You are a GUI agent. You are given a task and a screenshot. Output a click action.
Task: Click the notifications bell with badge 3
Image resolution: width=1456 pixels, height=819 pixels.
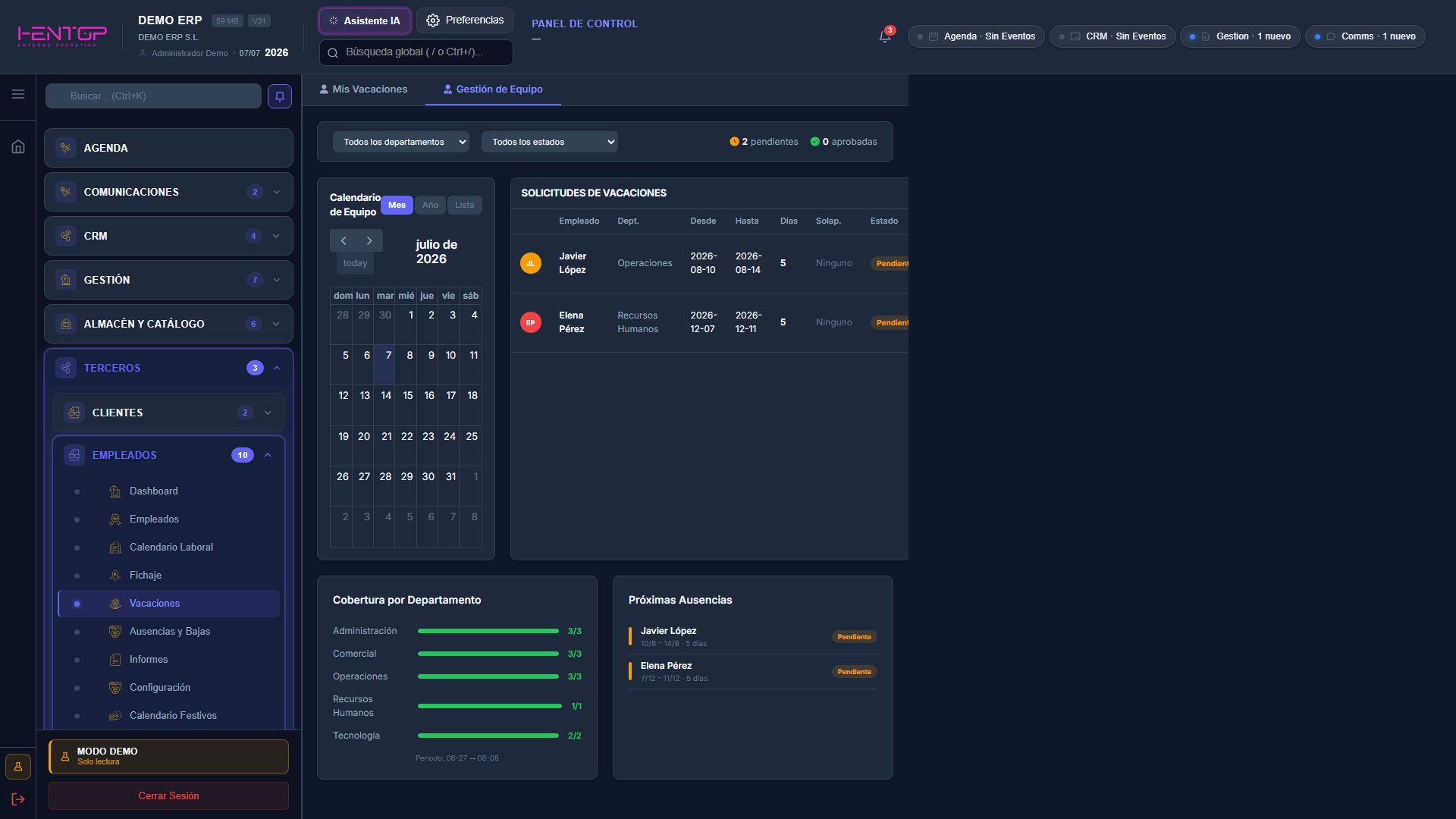click(x=884, y=36)
